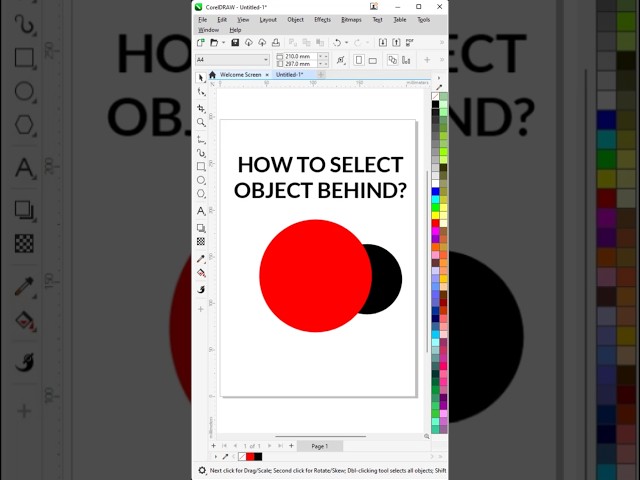Click the red circle on the canvas
Viewport: 640px width, 480px height.
pos(316,276)
